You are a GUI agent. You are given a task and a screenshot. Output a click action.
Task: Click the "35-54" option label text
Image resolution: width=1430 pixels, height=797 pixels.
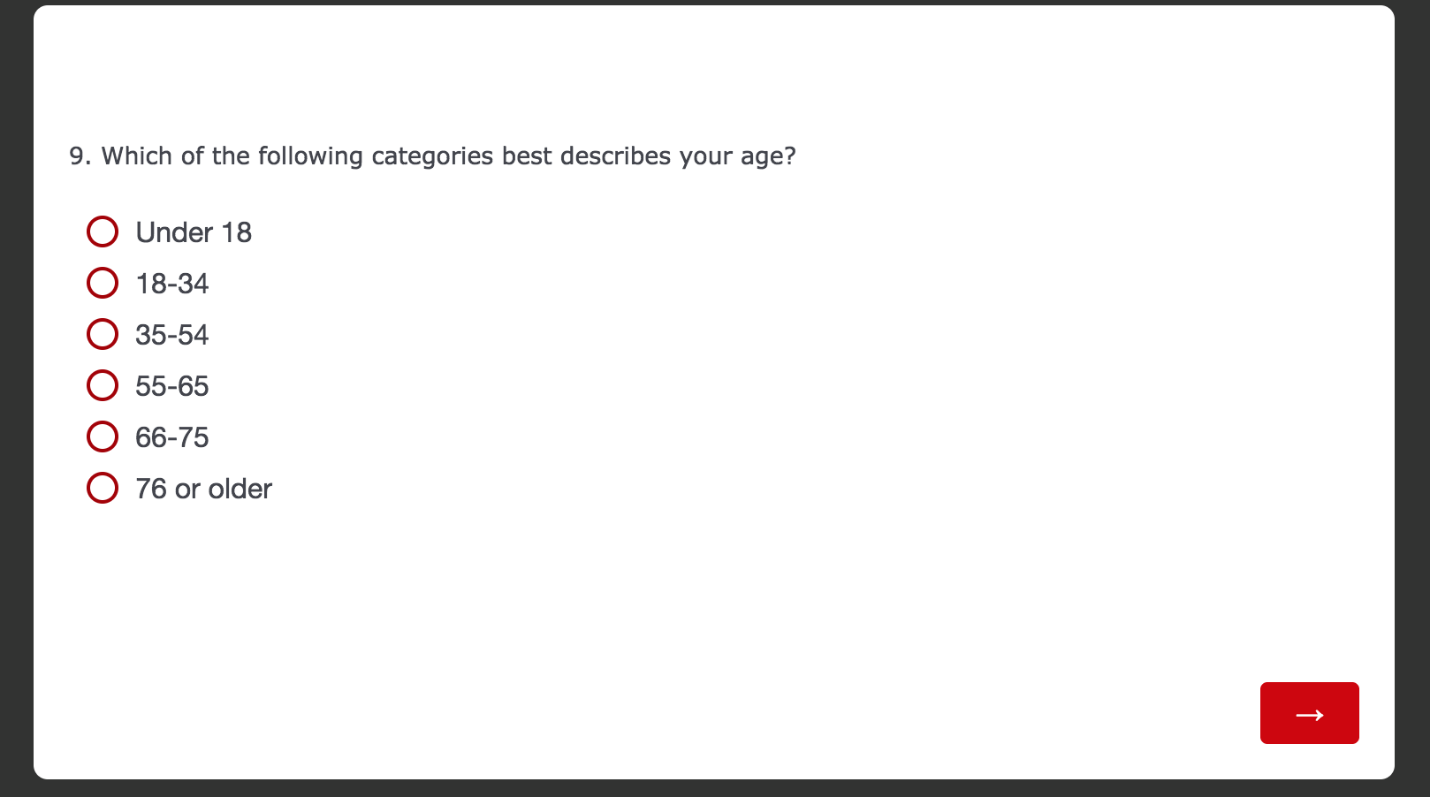tap(172, 335)
